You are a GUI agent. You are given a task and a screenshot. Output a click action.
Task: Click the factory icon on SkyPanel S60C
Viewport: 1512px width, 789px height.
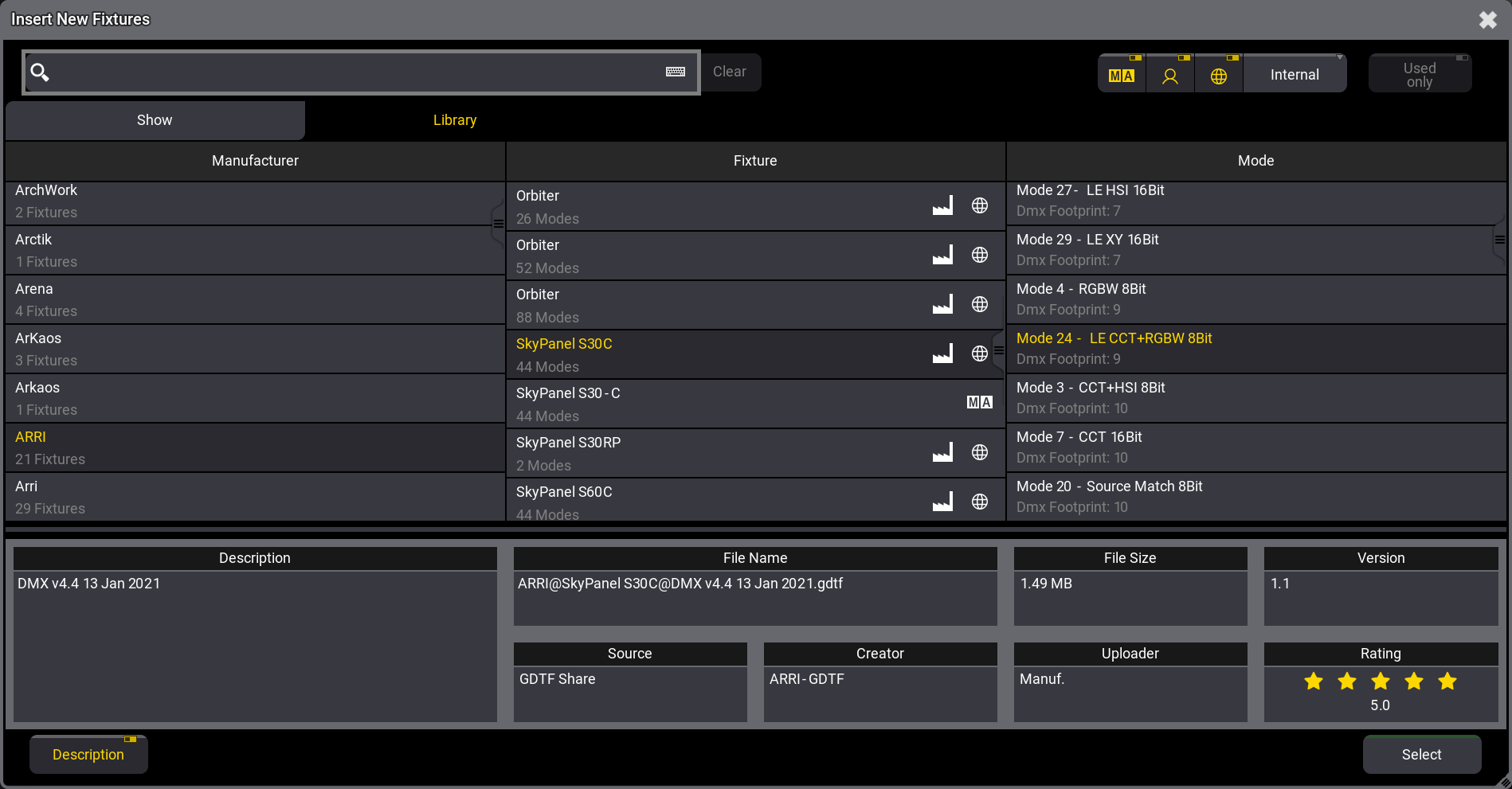coord(942,502)
